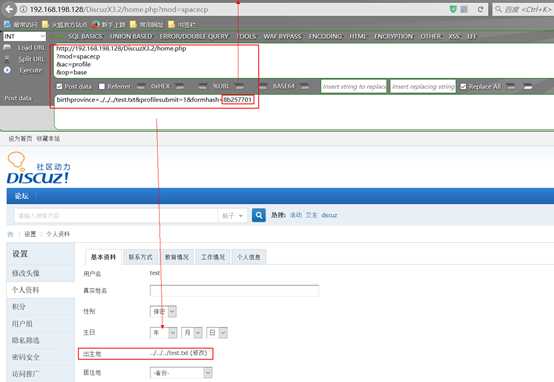Click the Execute icon in HackBar
The image size is (554, 382).
tap(7, 70)
